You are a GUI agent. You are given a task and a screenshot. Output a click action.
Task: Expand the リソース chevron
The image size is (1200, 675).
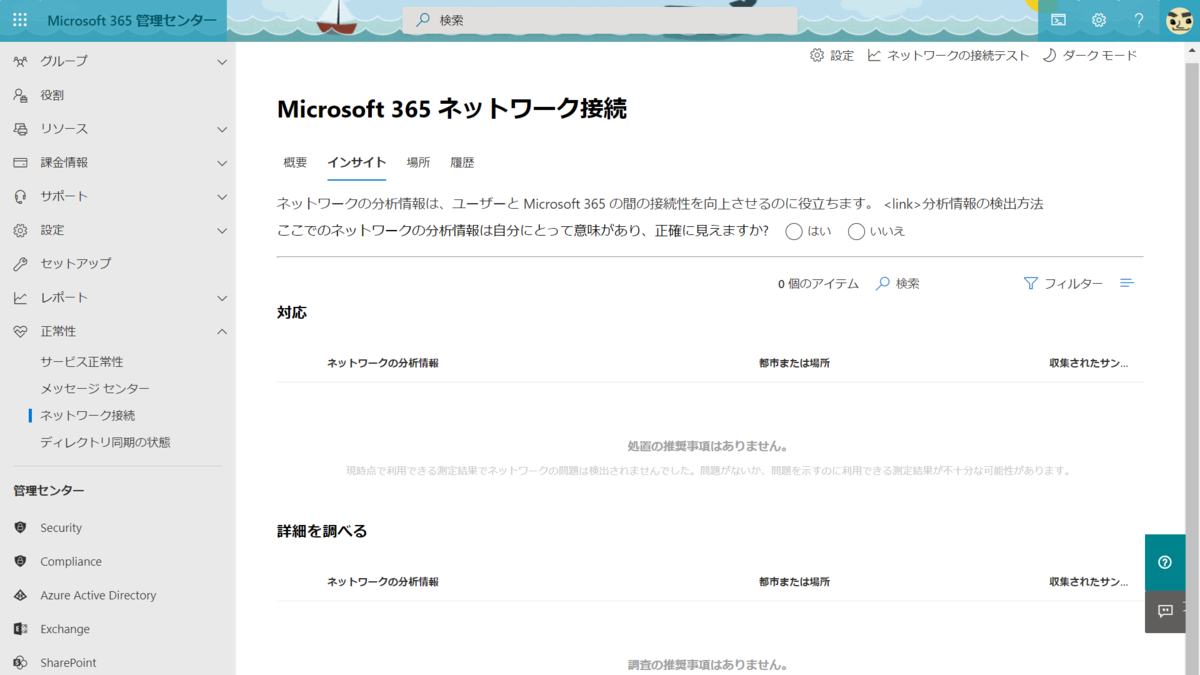222,129
